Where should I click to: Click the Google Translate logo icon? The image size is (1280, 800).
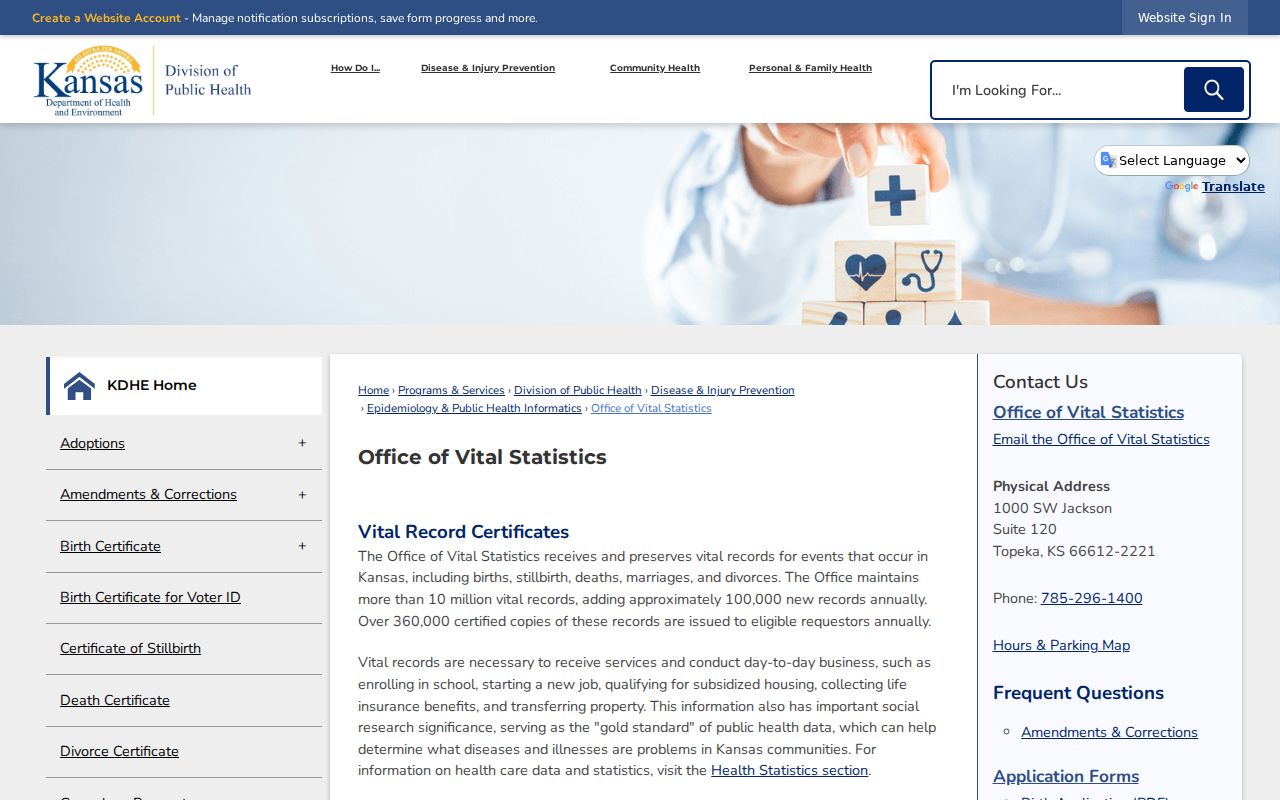(x=1181, y=187)
